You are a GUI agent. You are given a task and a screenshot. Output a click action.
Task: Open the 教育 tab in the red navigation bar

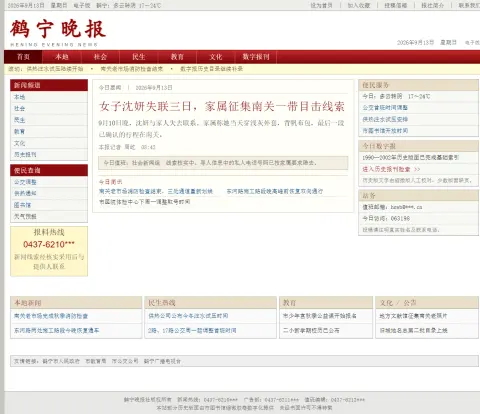pos(177,57)
